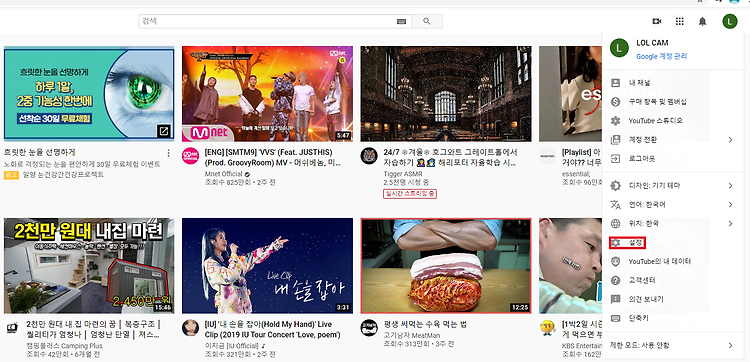This screenshot has height=362, width=750.
Task: Click the 로그아웃 exit icon
Action: coord(616,158)
